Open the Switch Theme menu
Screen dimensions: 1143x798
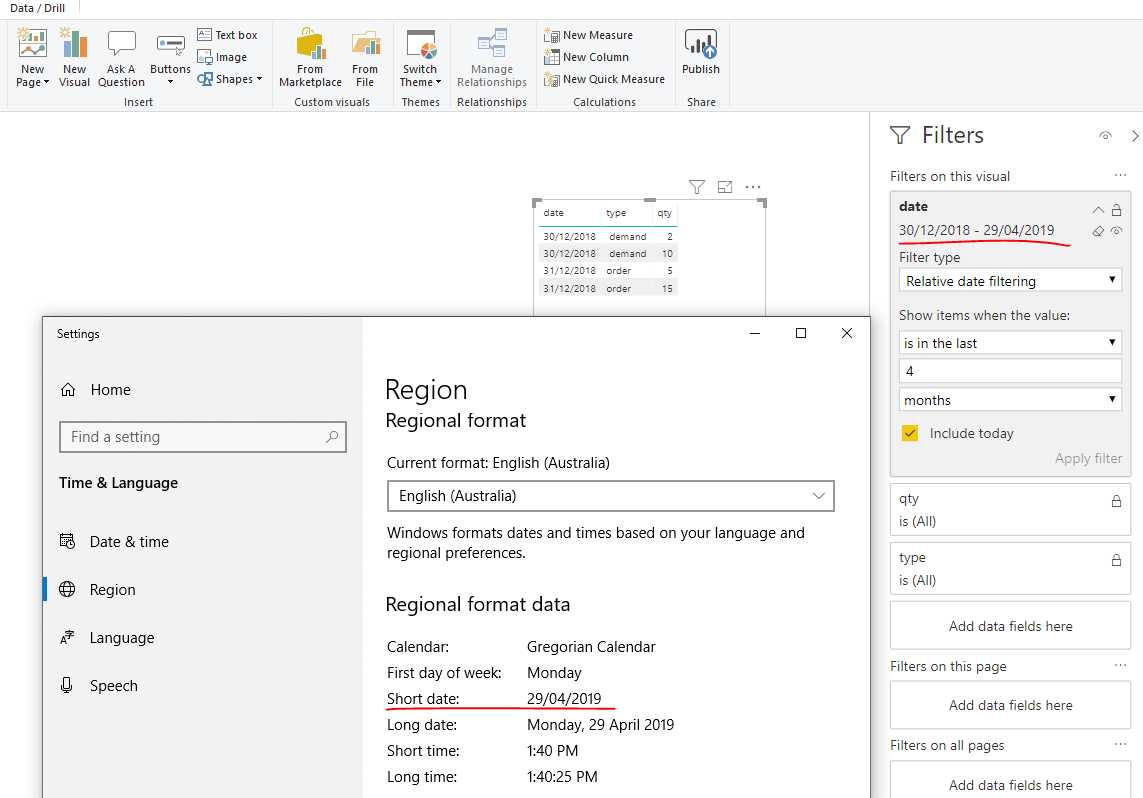click(420, 58)
